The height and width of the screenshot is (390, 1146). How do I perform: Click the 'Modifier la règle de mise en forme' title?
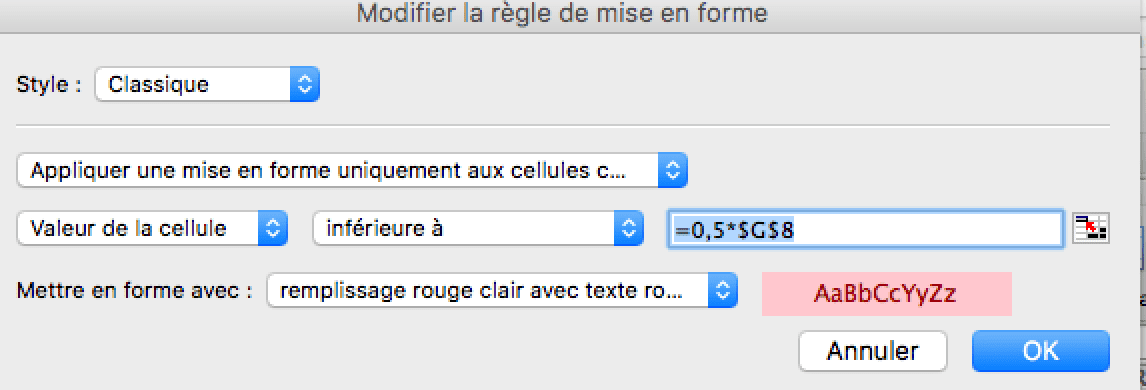[x=561, y=13]
